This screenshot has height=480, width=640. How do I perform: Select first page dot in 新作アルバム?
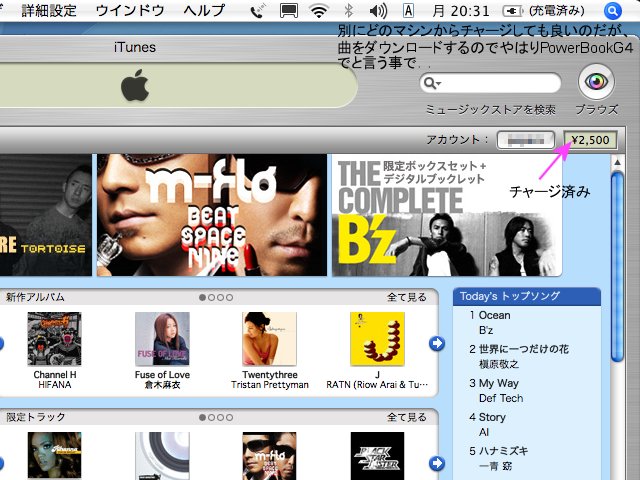[x=202, y=298]
